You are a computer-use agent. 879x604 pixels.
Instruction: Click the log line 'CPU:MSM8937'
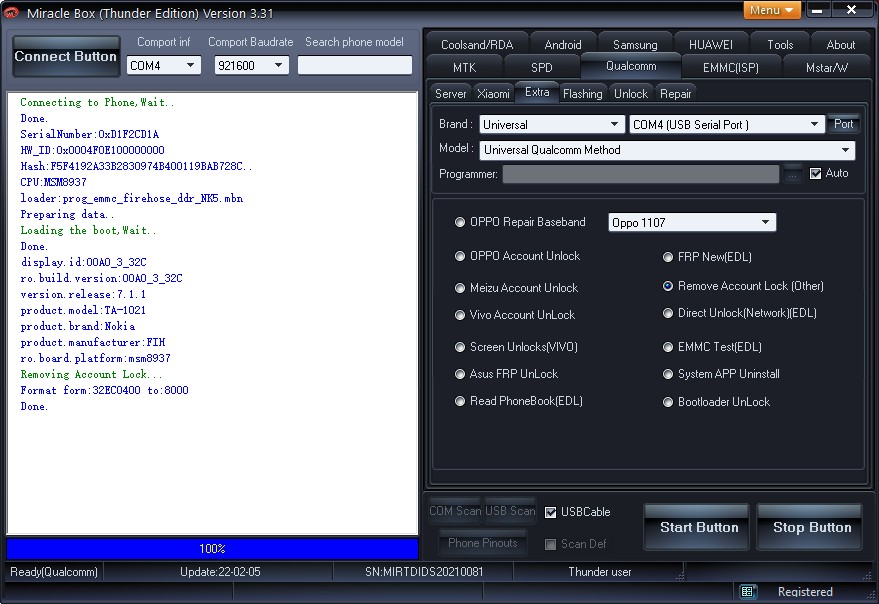pyautogui.click(x=53, y=182)
